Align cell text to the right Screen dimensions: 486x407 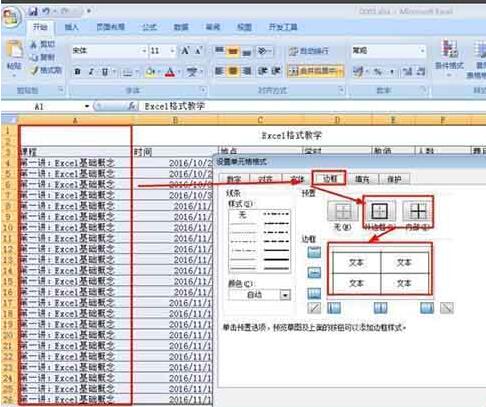click(246, 71)
